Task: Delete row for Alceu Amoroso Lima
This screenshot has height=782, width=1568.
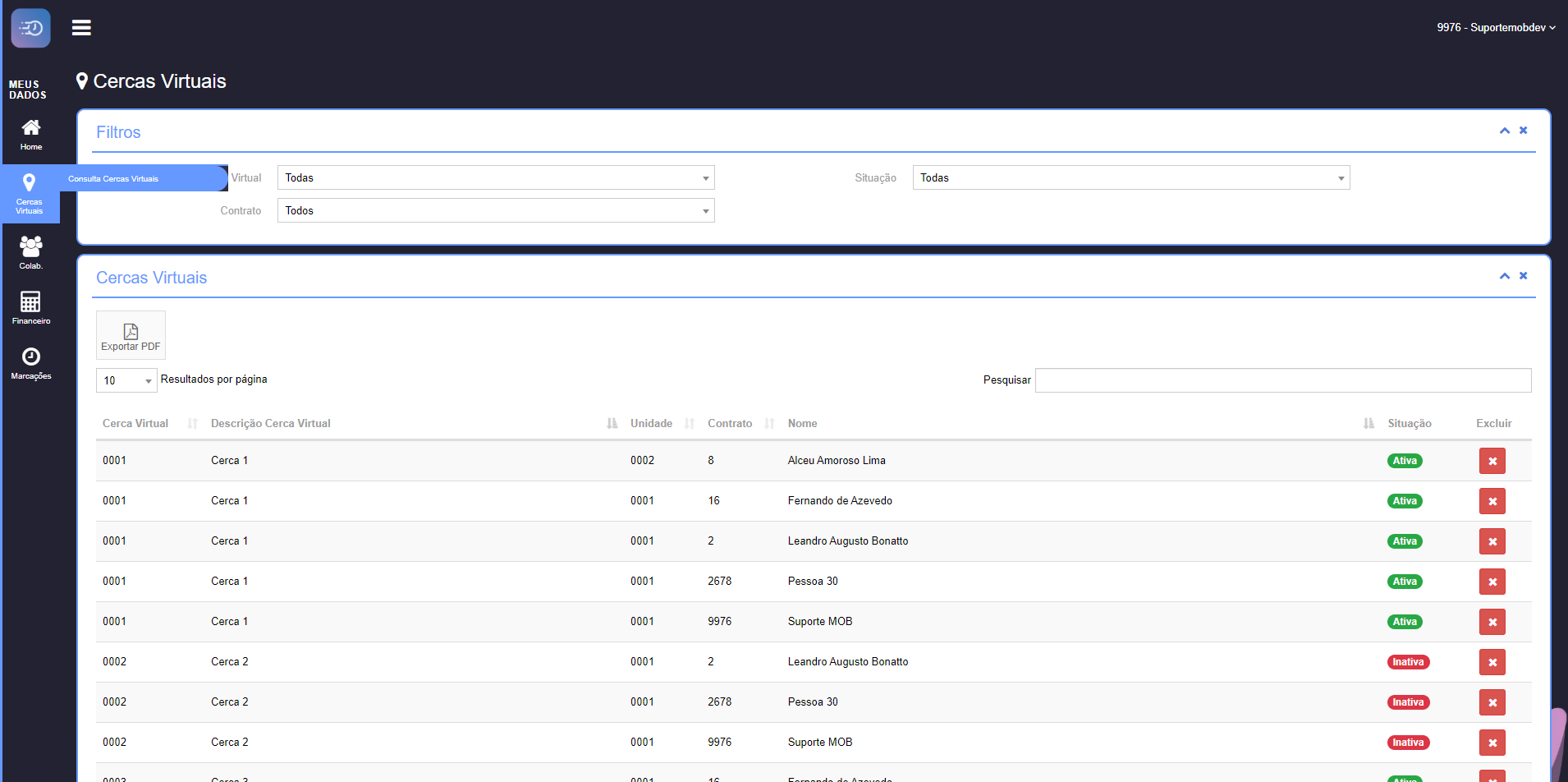Action: pos(1492,461)
